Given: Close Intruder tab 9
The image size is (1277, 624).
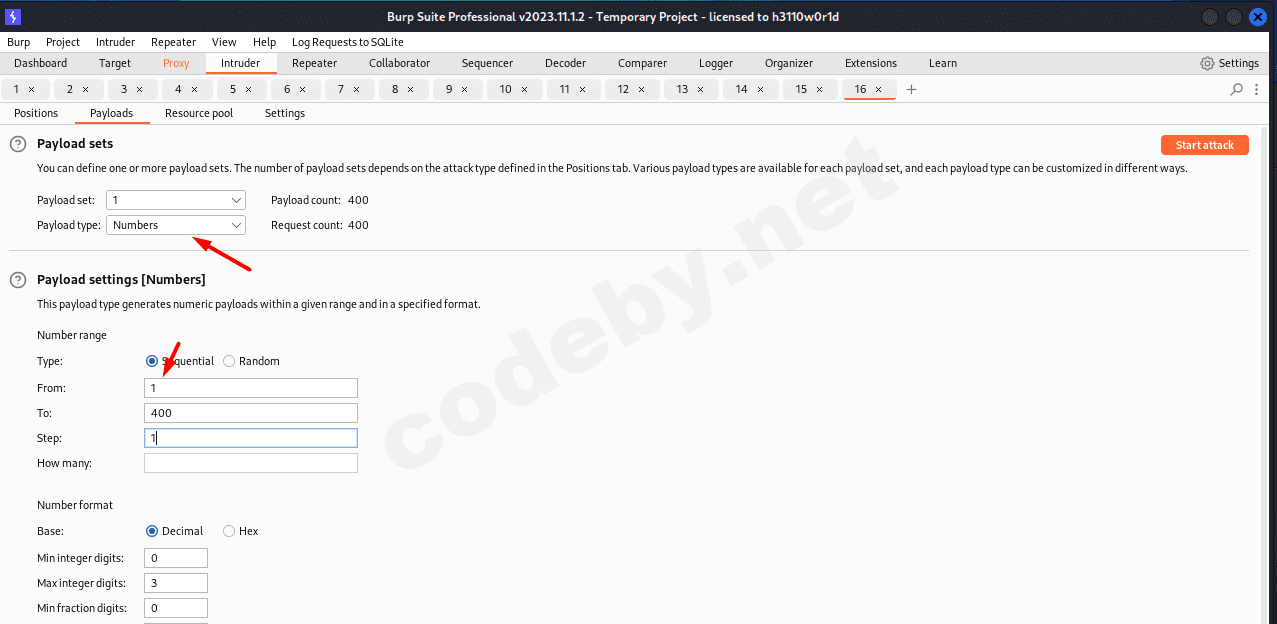Looking at the screenshot, I should pos(465,89).
